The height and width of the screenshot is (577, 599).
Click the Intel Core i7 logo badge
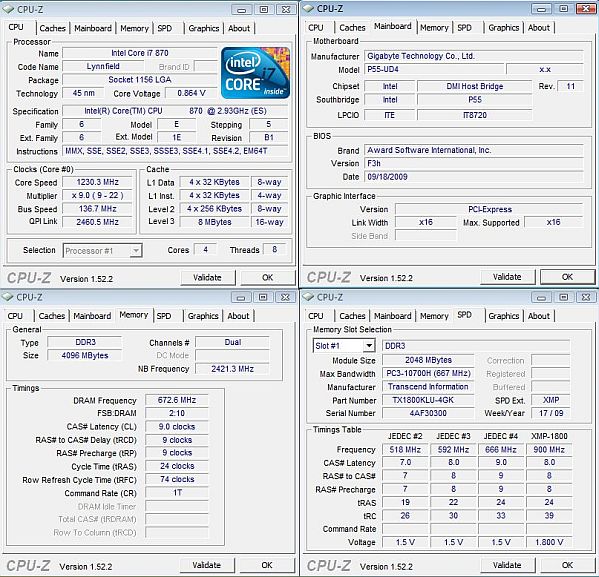(255, 73)
